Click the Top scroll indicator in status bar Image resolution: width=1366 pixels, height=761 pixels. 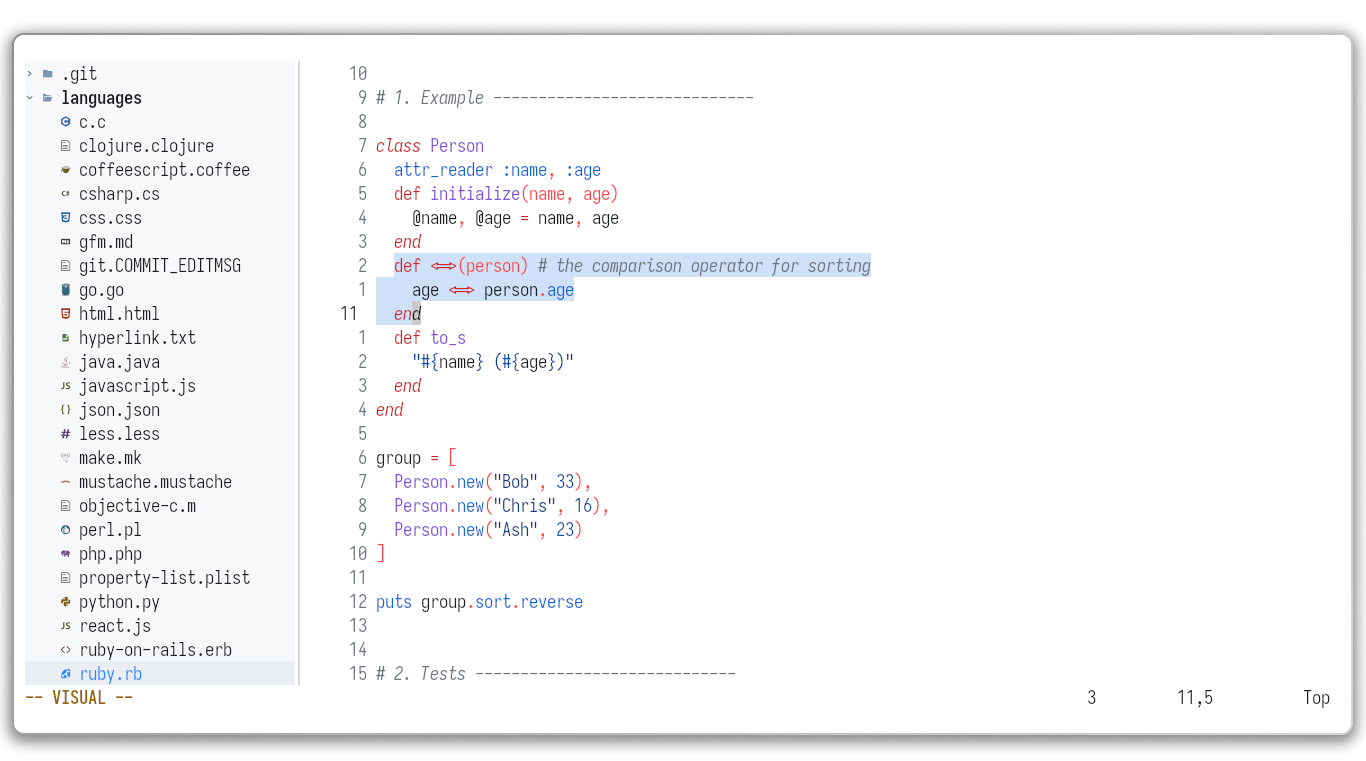click(1316, 697)
